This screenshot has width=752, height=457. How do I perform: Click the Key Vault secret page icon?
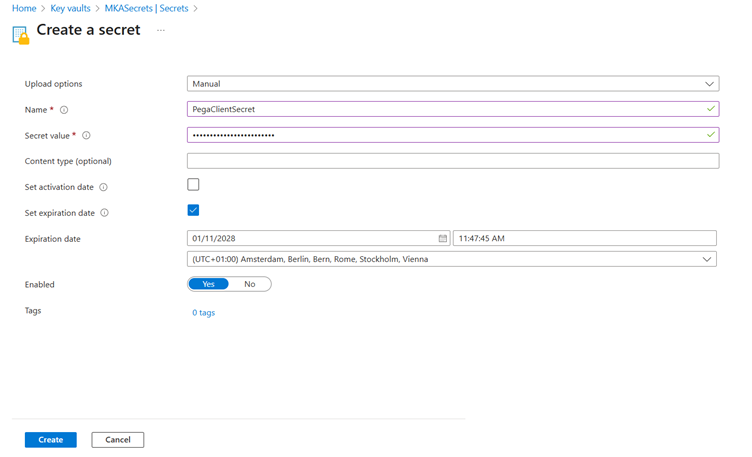(x=20, y=34)
